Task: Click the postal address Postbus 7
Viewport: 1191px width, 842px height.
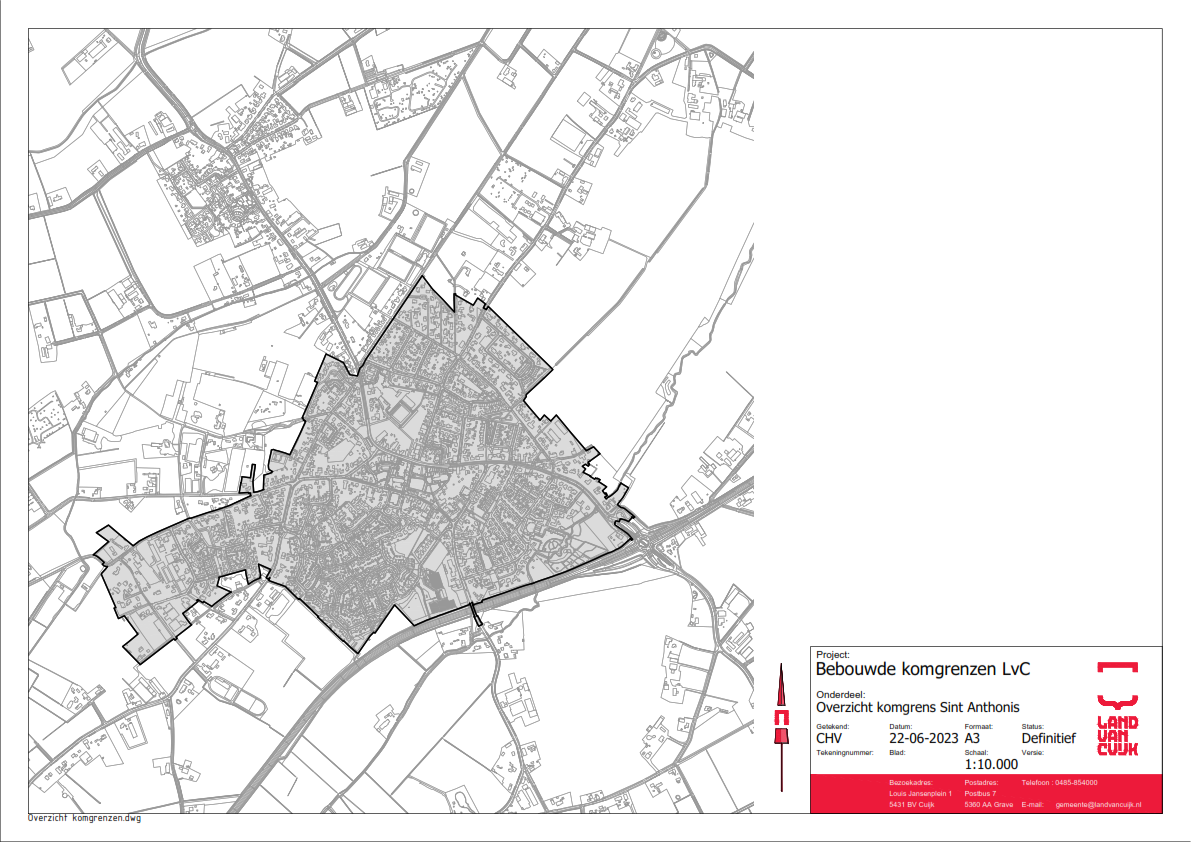Action: pos(983,793)
